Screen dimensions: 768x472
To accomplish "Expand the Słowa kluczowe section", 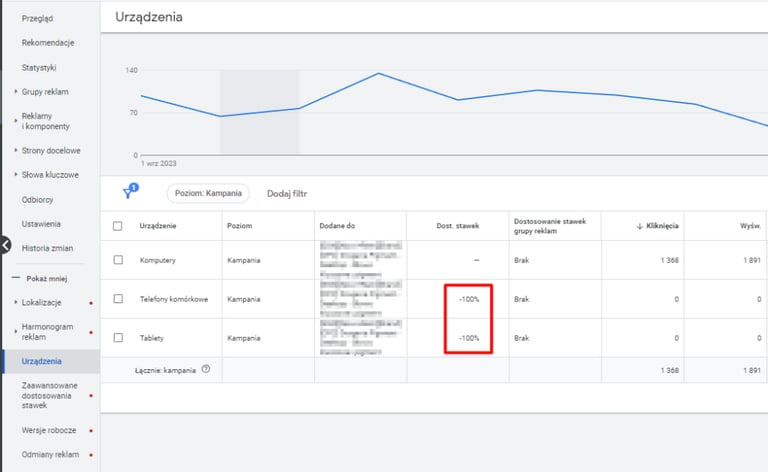I will point(16,173).
